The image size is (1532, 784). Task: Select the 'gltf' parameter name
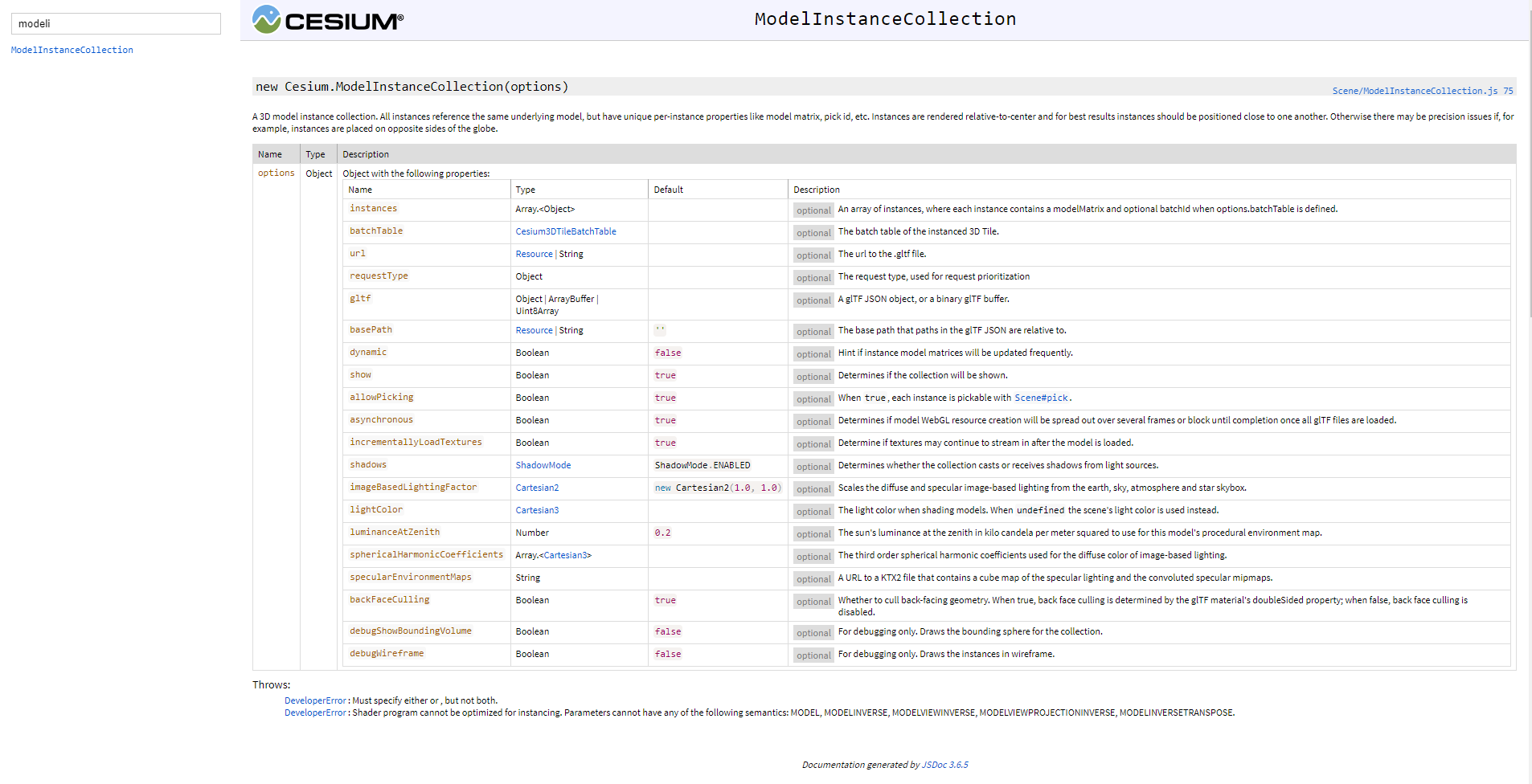point(360,298)
